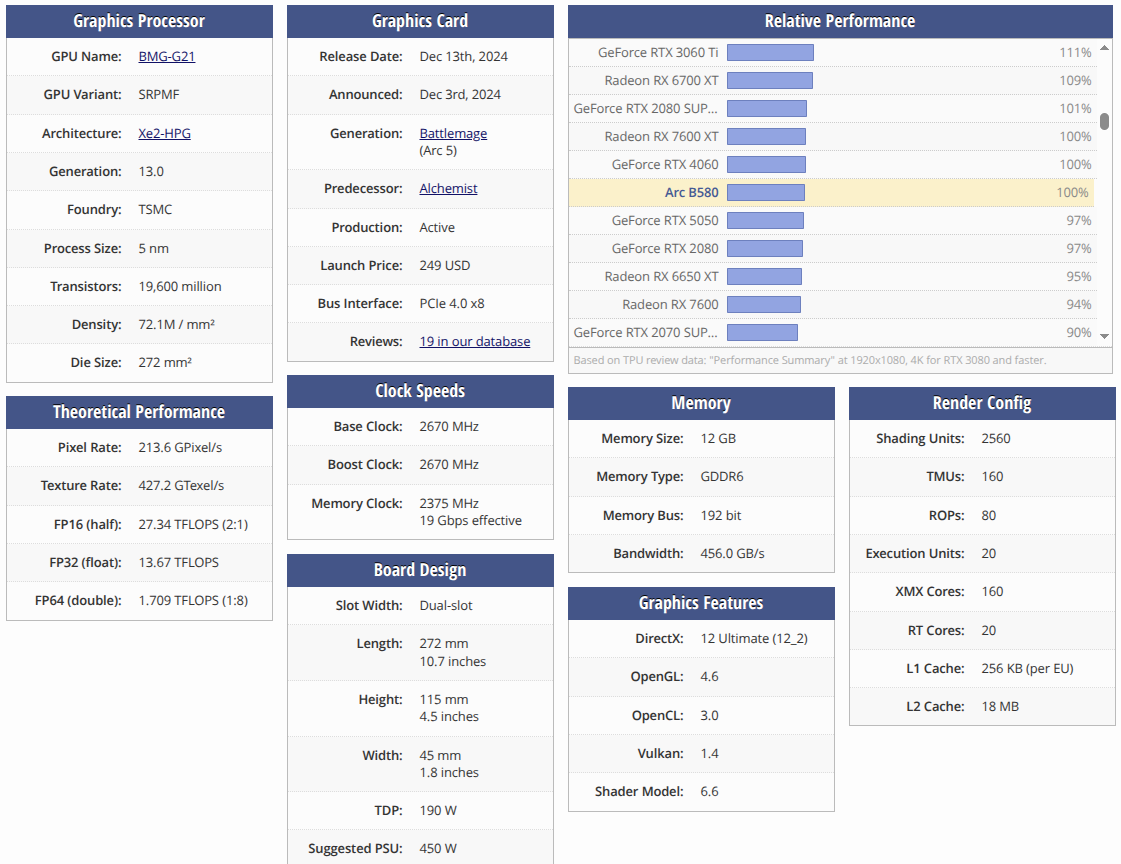
Task: Click the 12 Ultimate (12_2) DirectX value
Action: (x=754, y=638)
